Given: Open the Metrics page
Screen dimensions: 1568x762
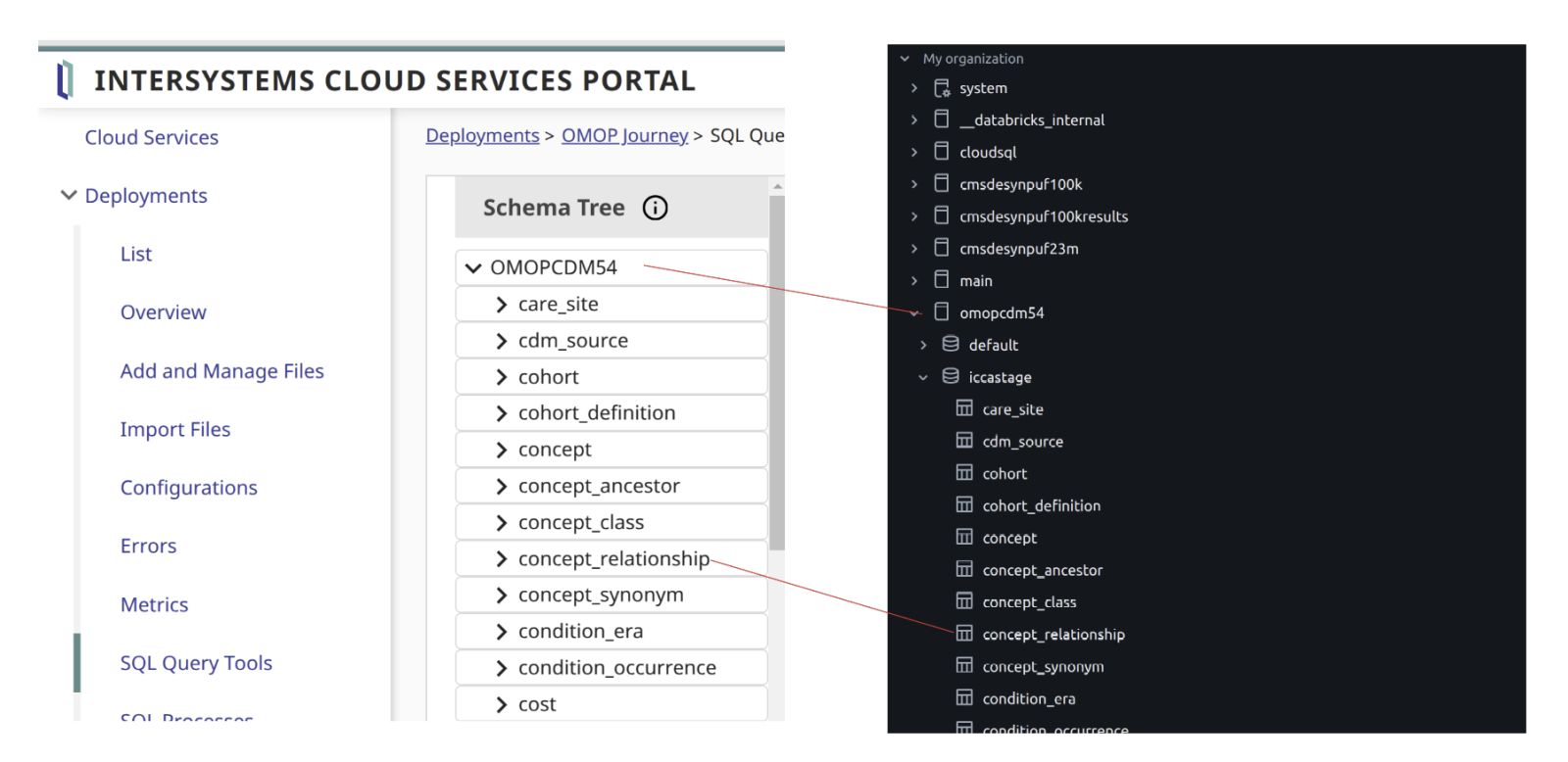Looking at the screenshot, I should 155,604.
